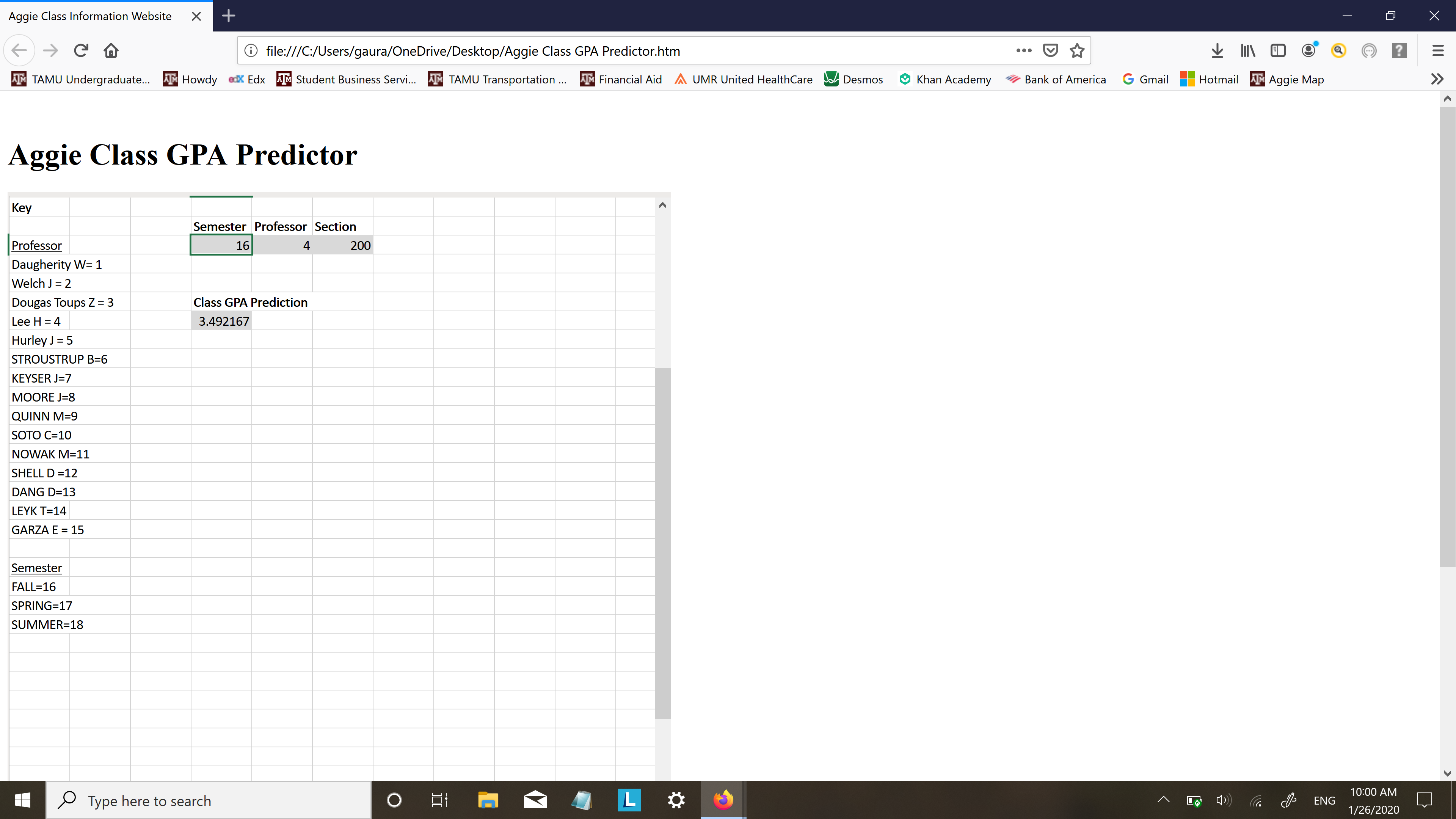Select the Semester cell containing 16
Image resolution: width=1456 pixels, height=819 pixels.
tap(221, 245)
